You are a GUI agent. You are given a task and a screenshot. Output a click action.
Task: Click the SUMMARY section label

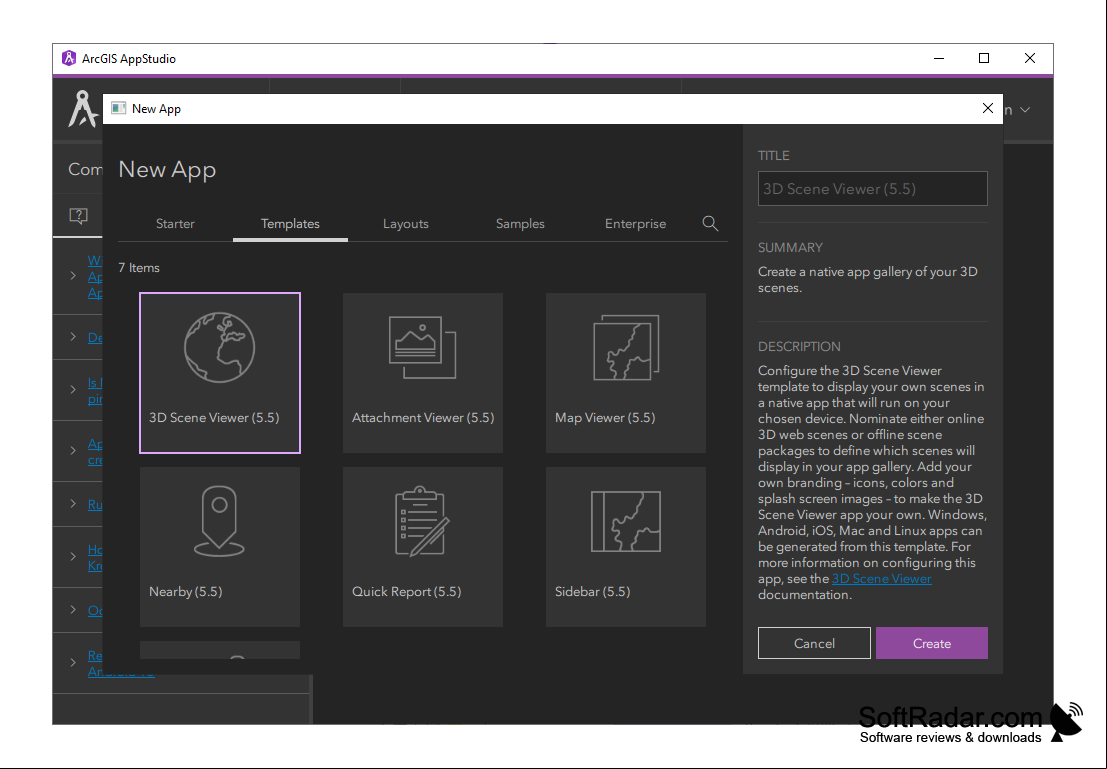point(790,248)
